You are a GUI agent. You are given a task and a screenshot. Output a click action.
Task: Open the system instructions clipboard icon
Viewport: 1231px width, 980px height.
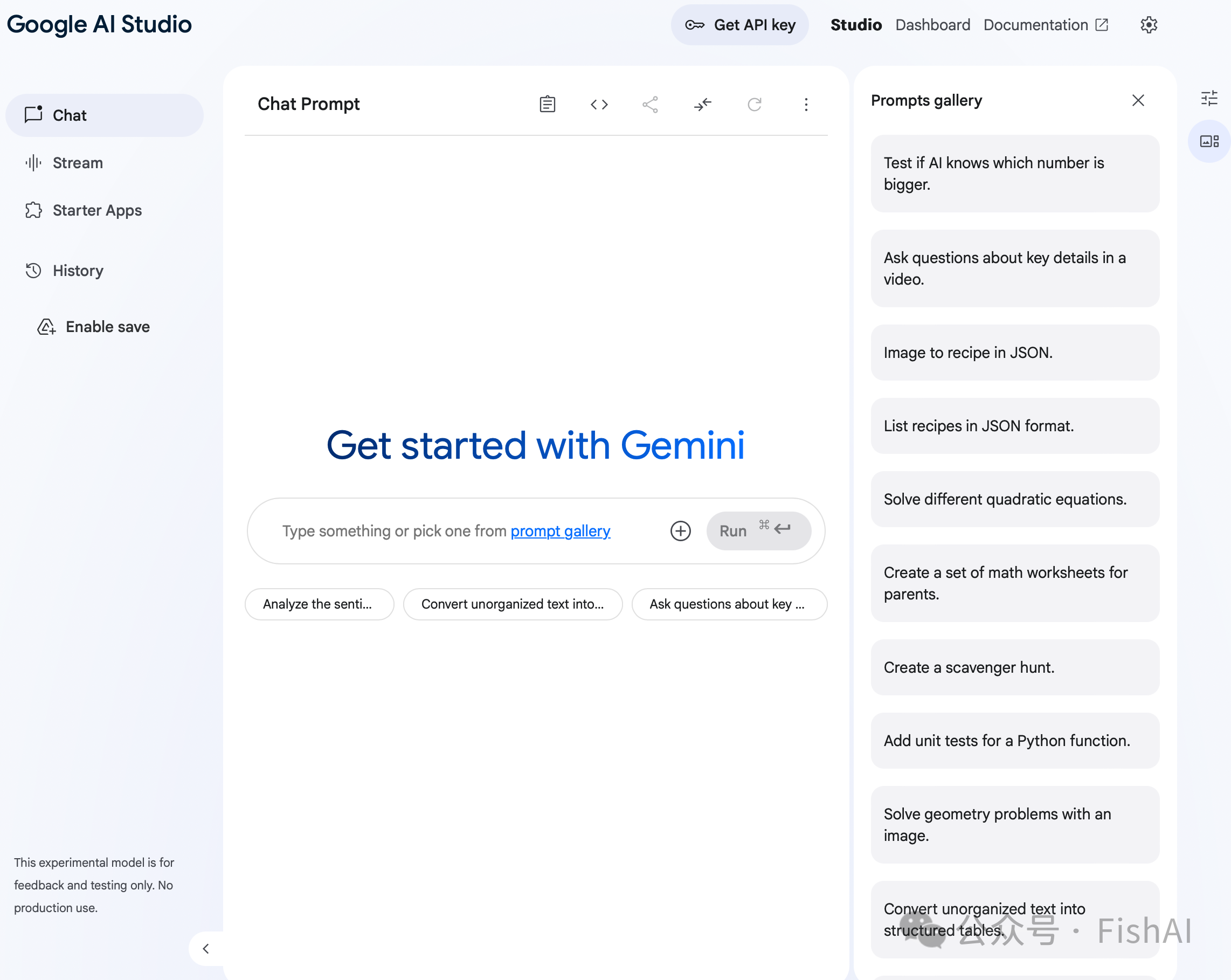[x=547, y=104]
